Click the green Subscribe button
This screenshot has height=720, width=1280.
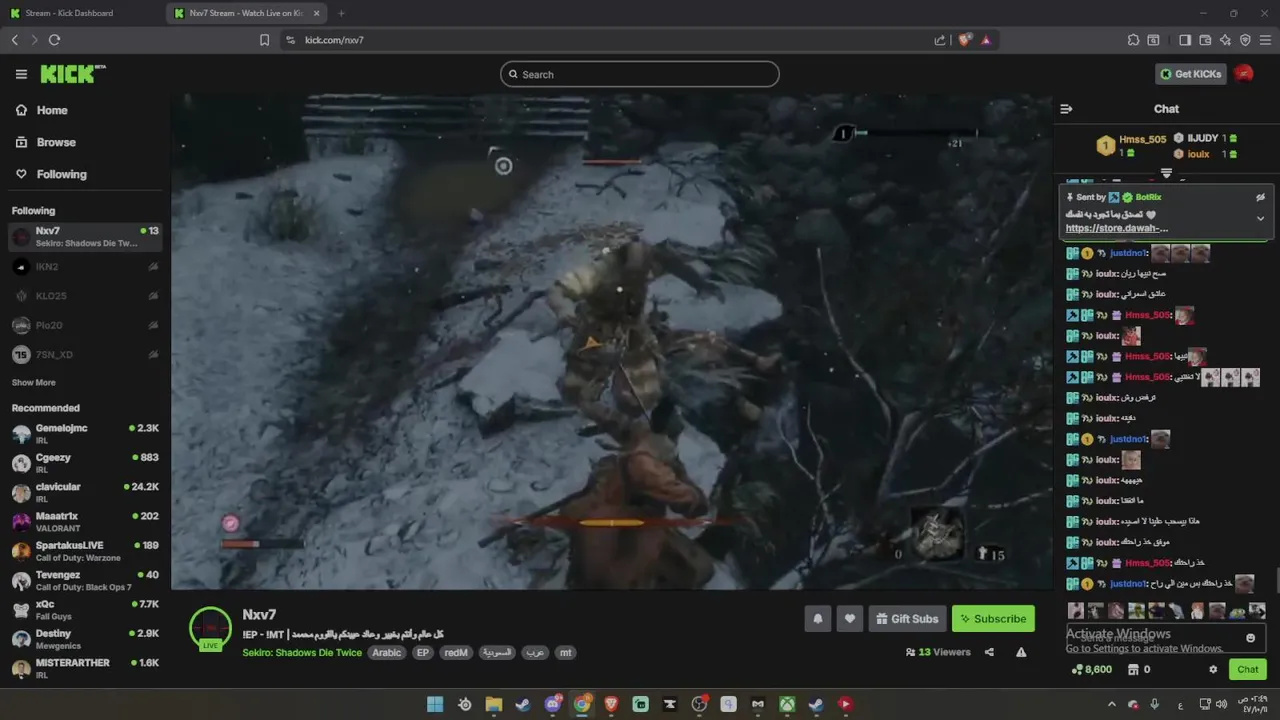[x=993, y=619]
